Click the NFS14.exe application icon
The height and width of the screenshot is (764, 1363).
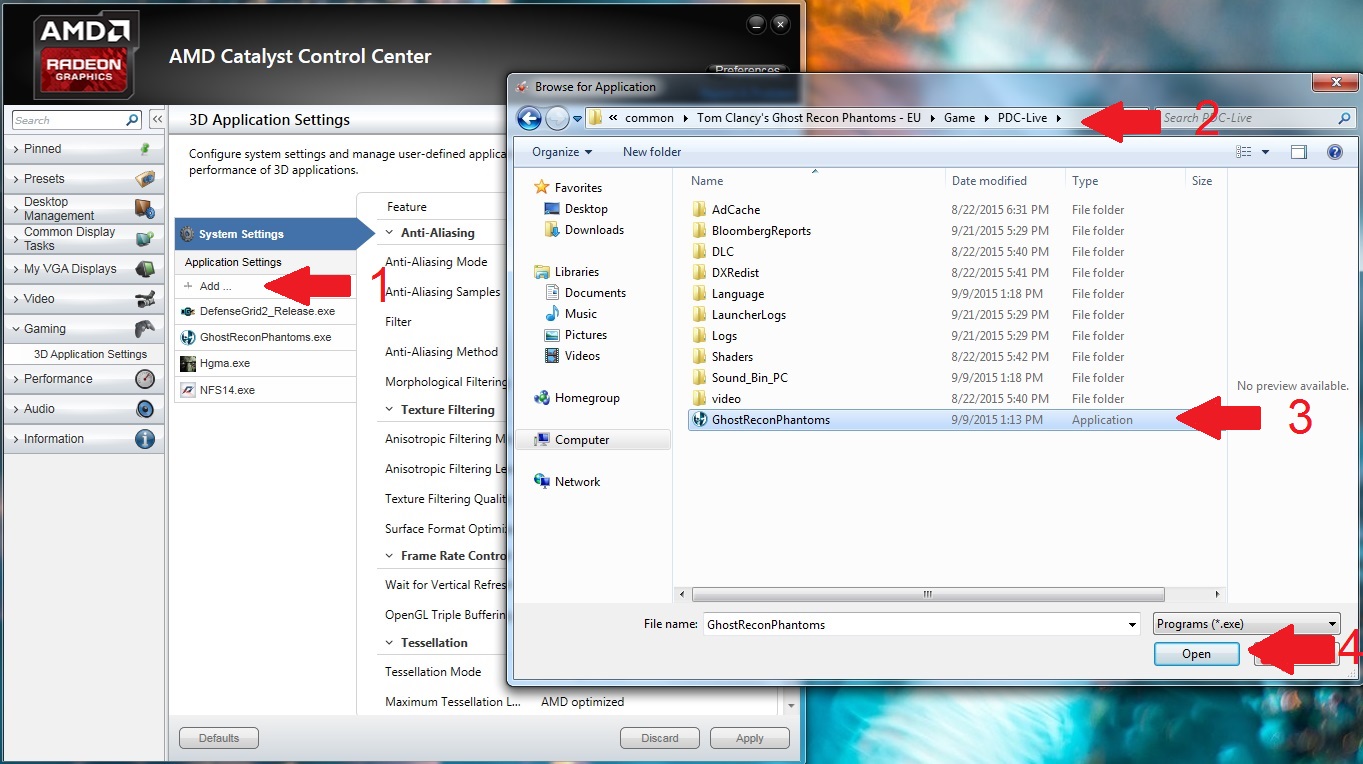pyautogui.click(x=188, y=390)
